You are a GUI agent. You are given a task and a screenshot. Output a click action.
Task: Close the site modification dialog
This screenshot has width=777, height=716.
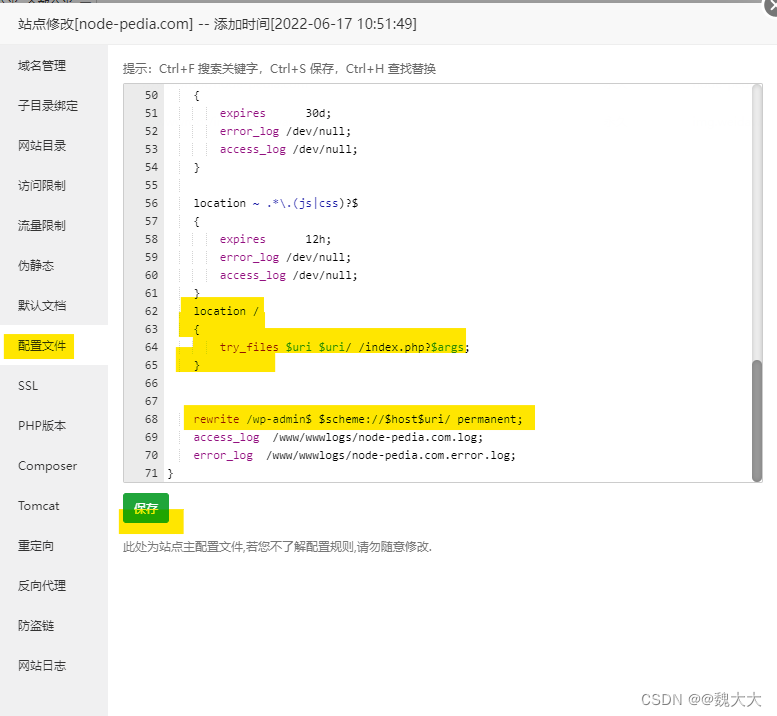click(771, 7)
